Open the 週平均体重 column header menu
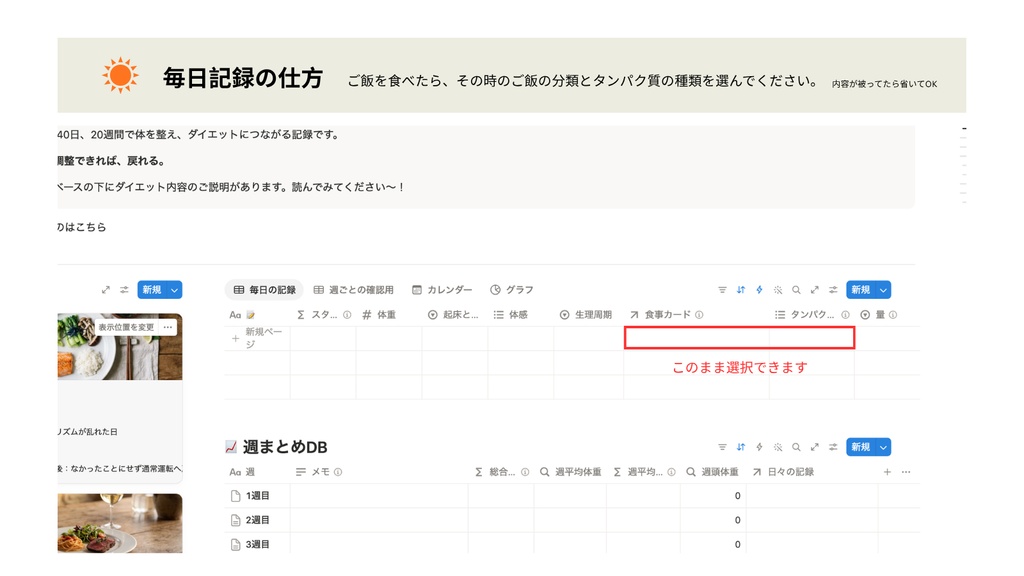The height and width of the screenshot is (576, 1024). pos(571,472)
